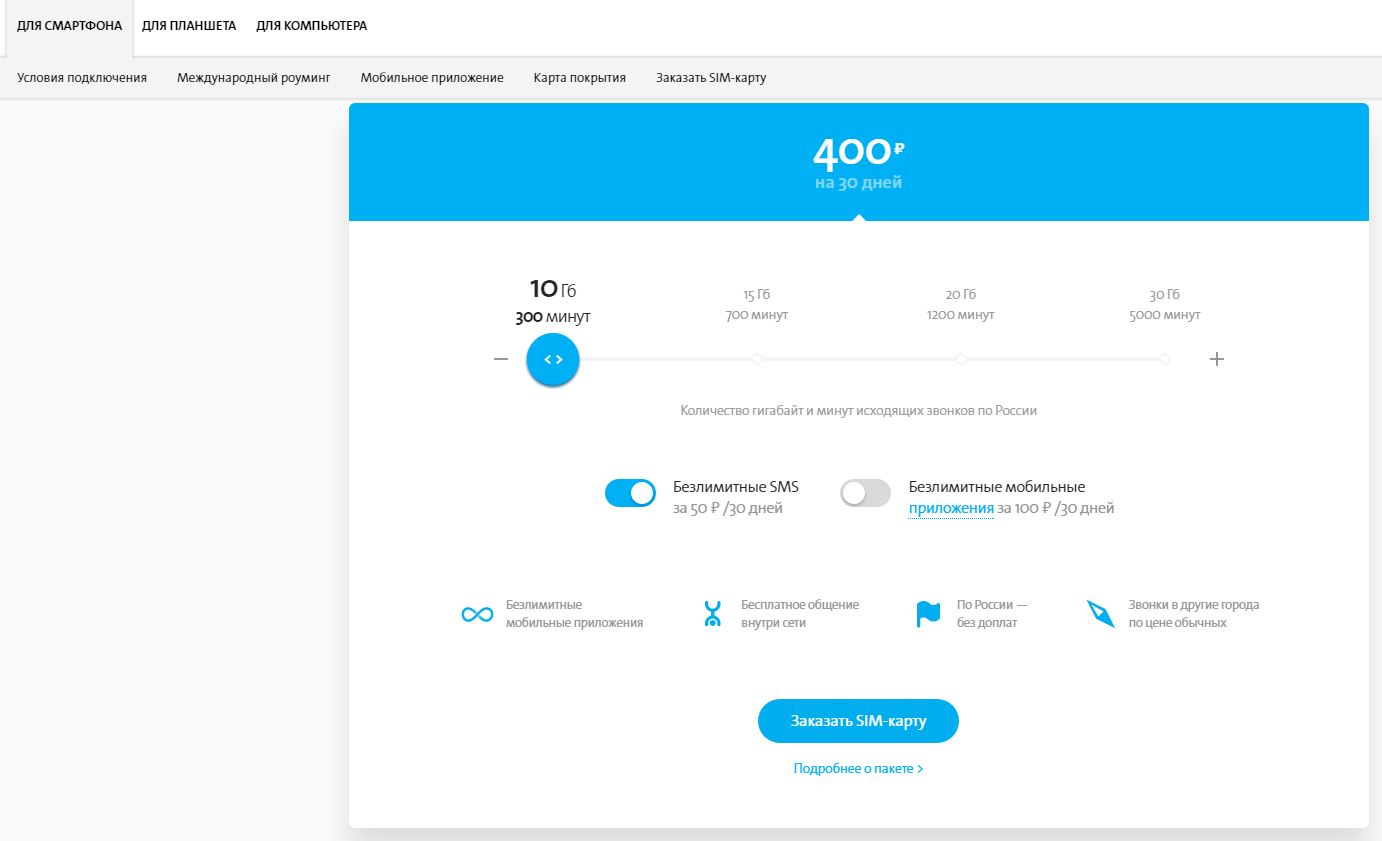Click the free in-network calls icon

point(712,614)
